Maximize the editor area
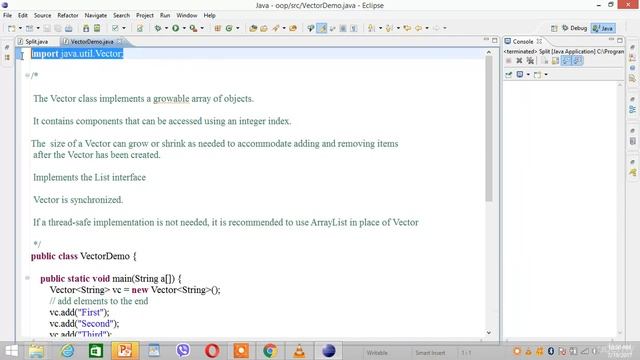The width and height of the screenshot is (640, 360). click(495, 40)
